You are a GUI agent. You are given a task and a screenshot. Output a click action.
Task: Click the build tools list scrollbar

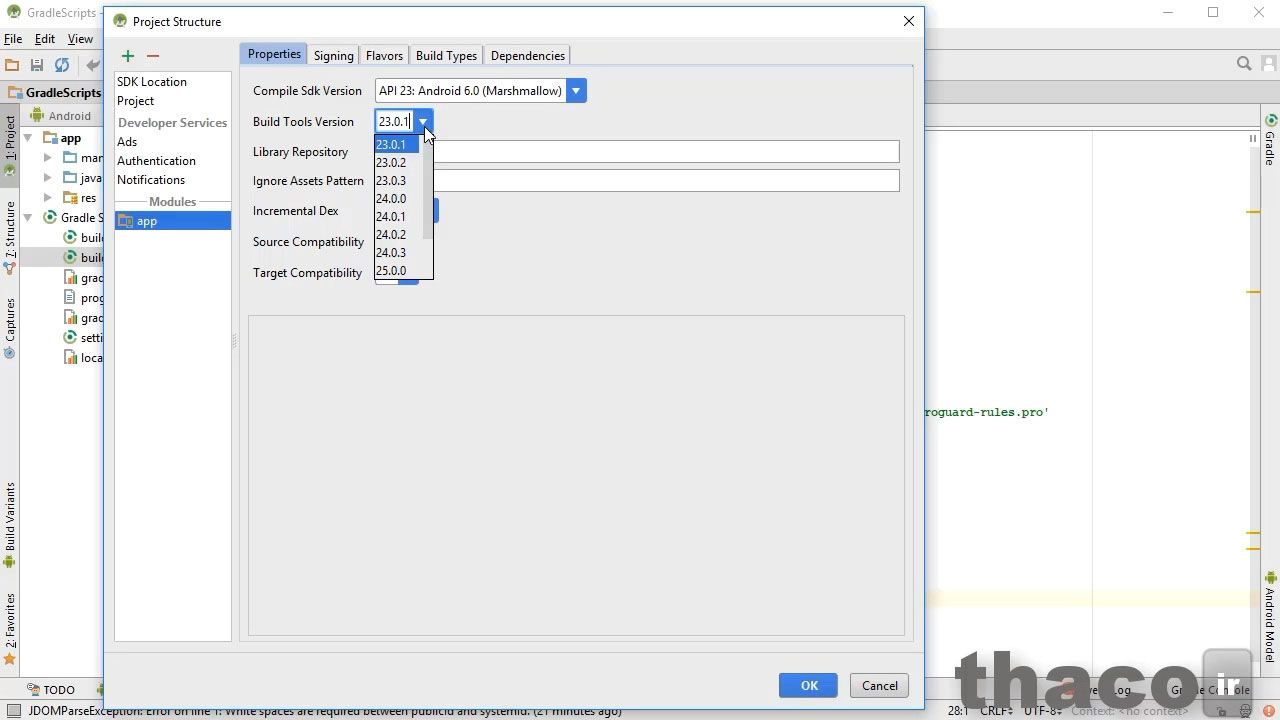tap(426, 190)
